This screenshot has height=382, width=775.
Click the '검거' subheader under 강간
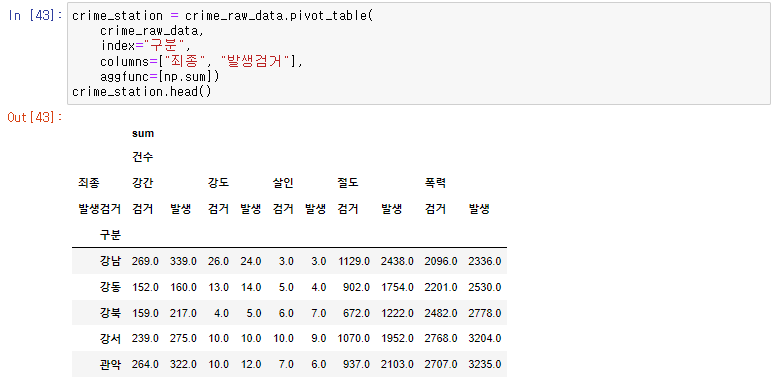coord(142,209)
